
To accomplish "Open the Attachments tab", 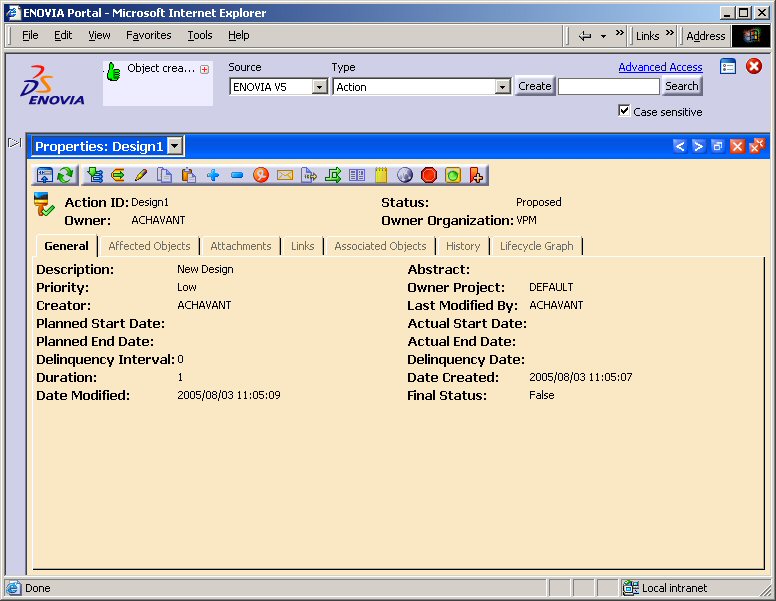I will tap(241, 246).
